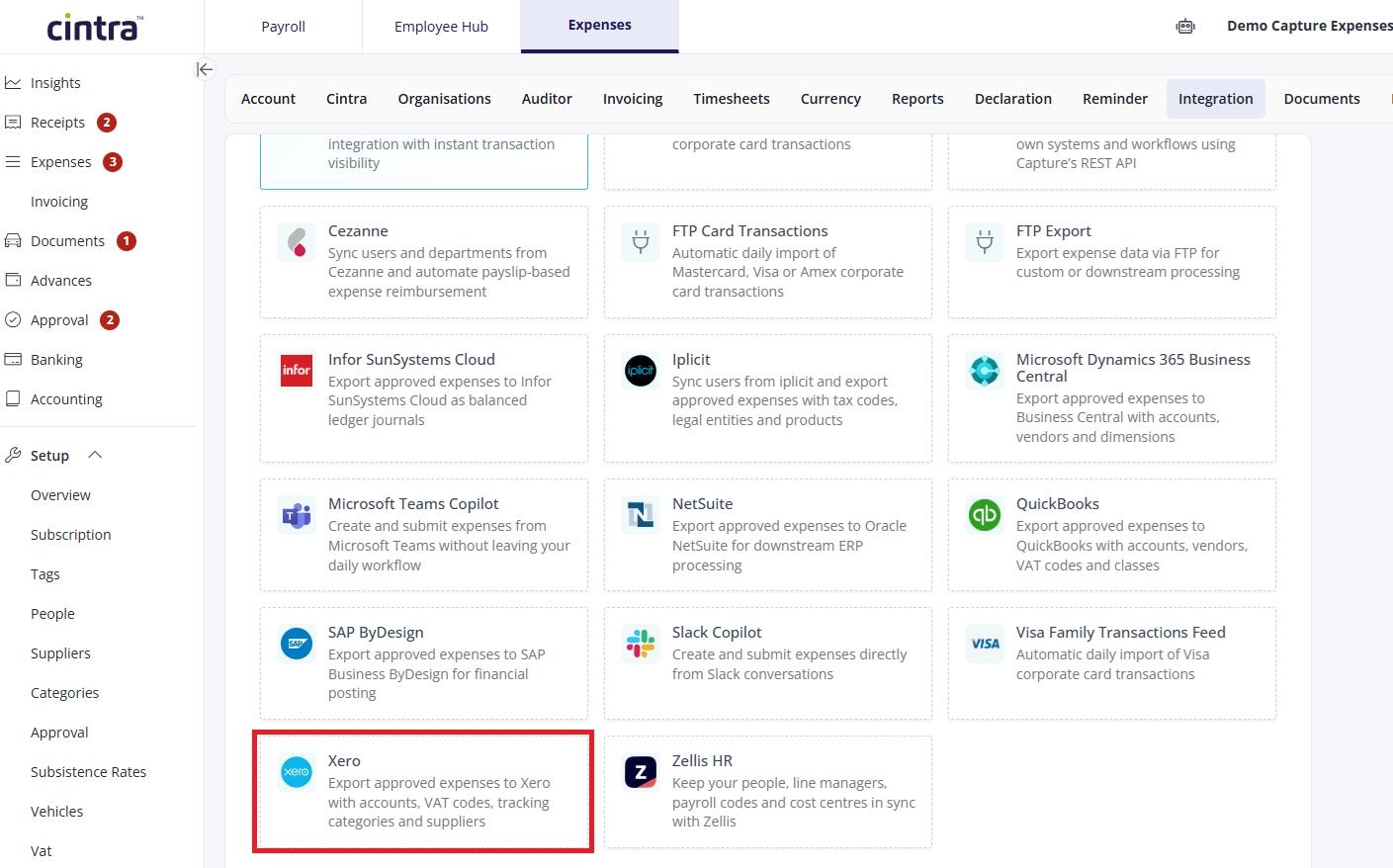Open Subsistence Rates under Setup
The width and height of the screenshot is (1393, 868).
point(88,772)
